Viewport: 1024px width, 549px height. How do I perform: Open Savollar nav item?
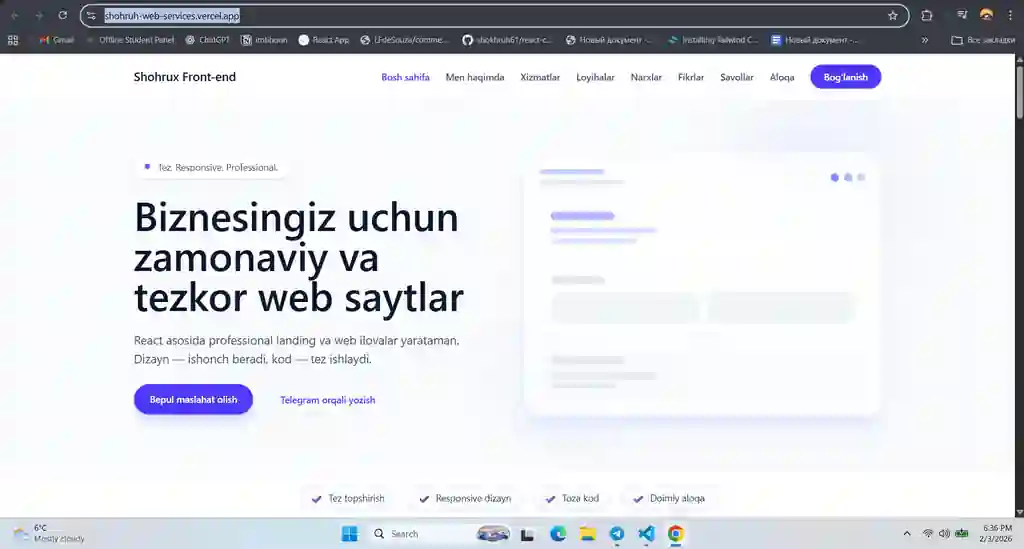pyautogui.click(x=737, y=77)
